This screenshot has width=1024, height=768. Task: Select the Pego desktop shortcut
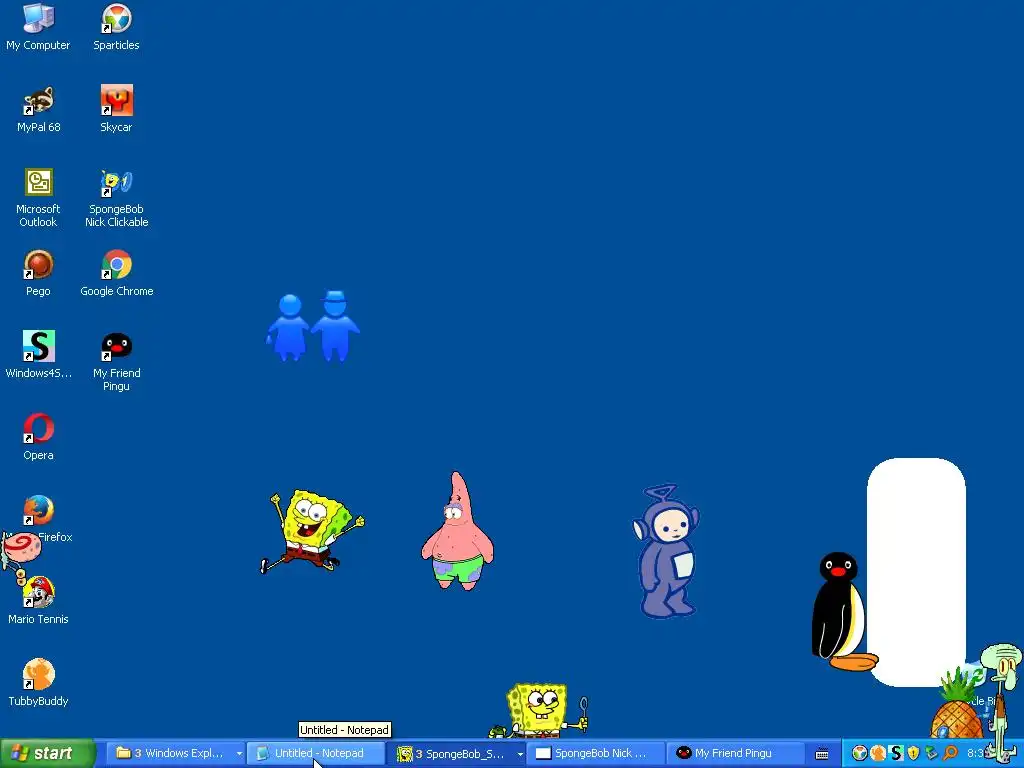(39, 273)
